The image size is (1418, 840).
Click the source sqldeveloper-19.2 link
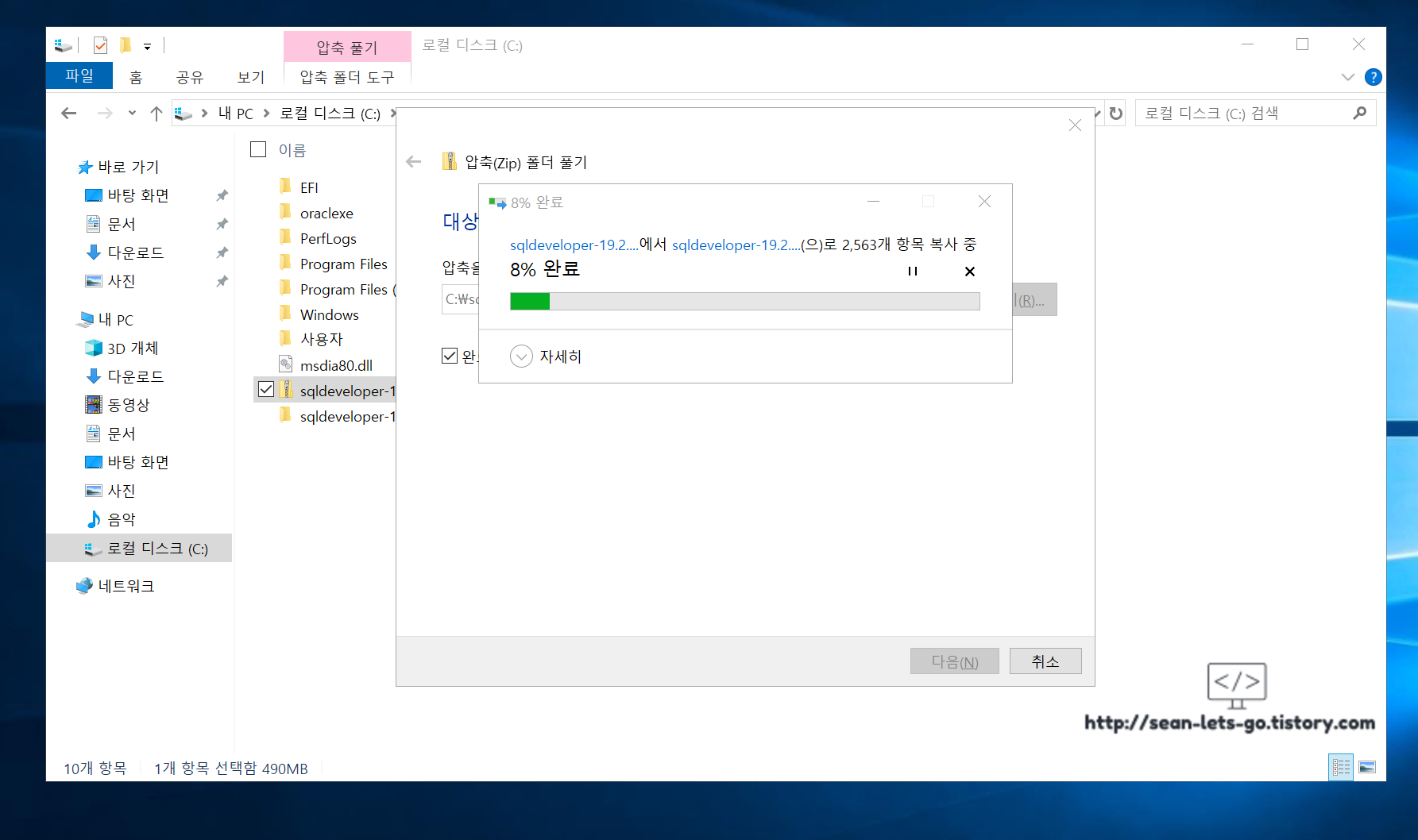pyautogui.click(x=574, y=245)
